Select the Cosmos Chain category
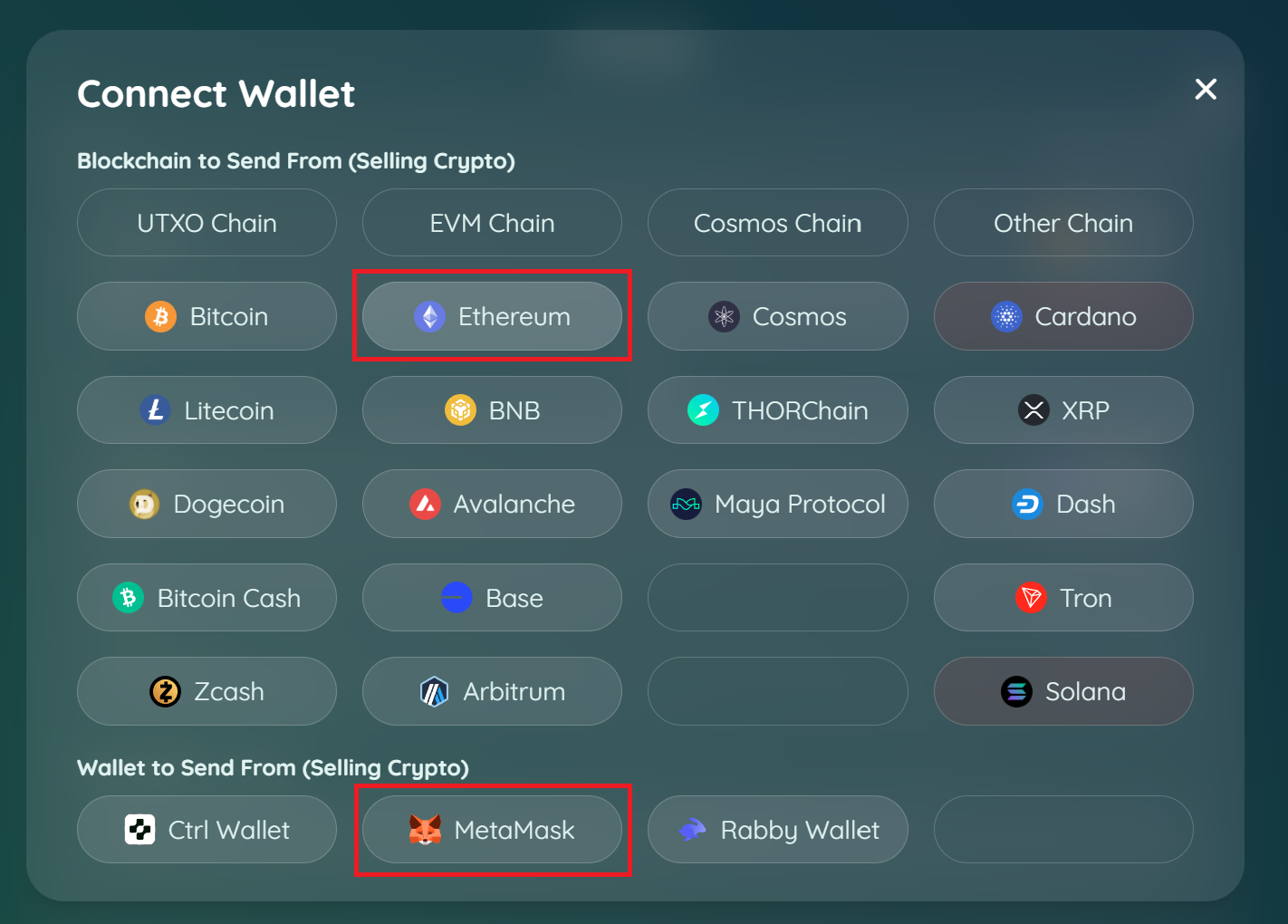1288x924 pixels. click(x=777, y=223)
